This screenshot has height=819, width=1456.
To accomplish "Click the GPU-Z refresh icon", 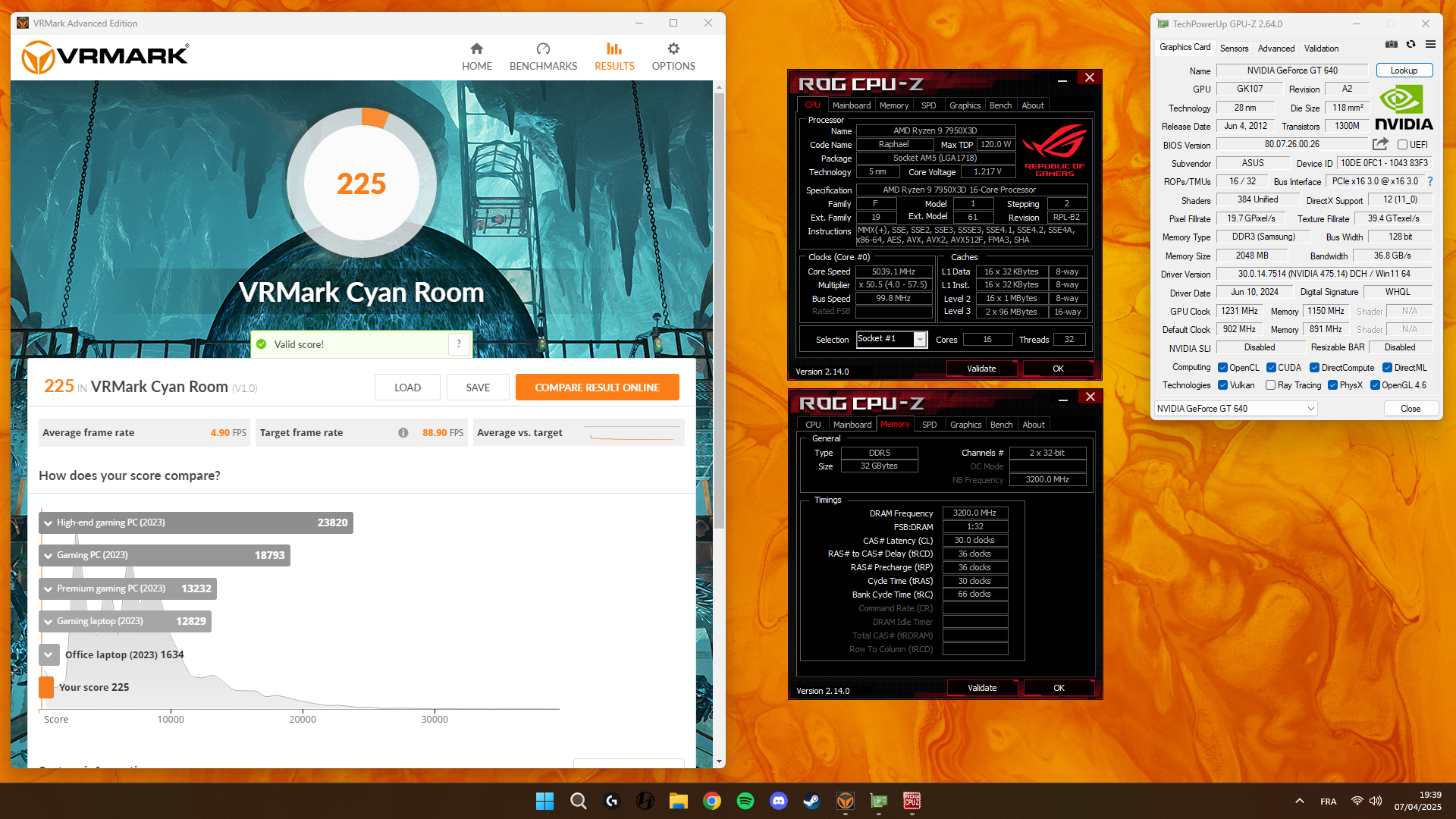I will point(1410,45).
